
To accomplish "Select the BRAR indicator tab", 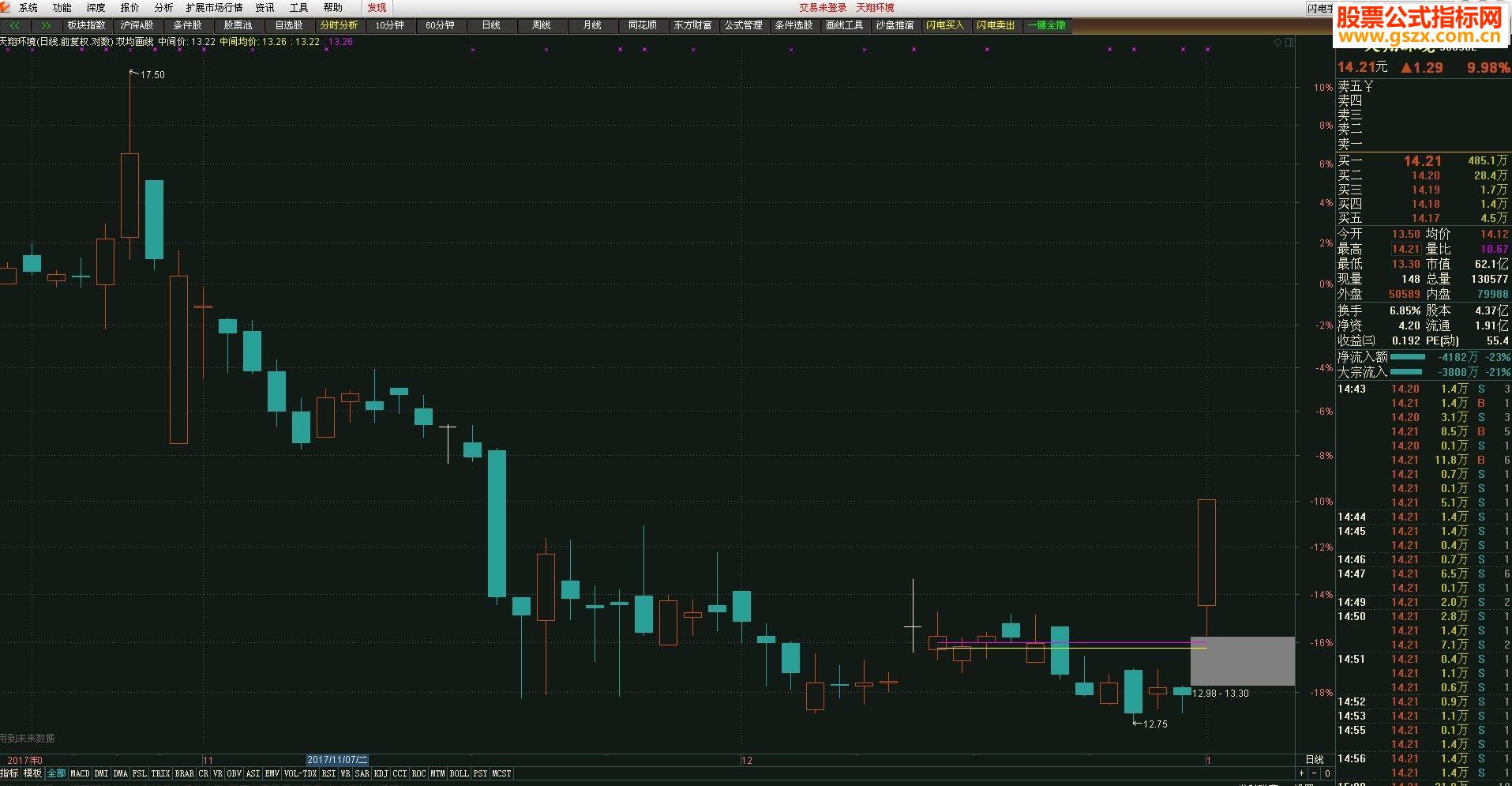I will pyautogui.click(x=184, y=773).
